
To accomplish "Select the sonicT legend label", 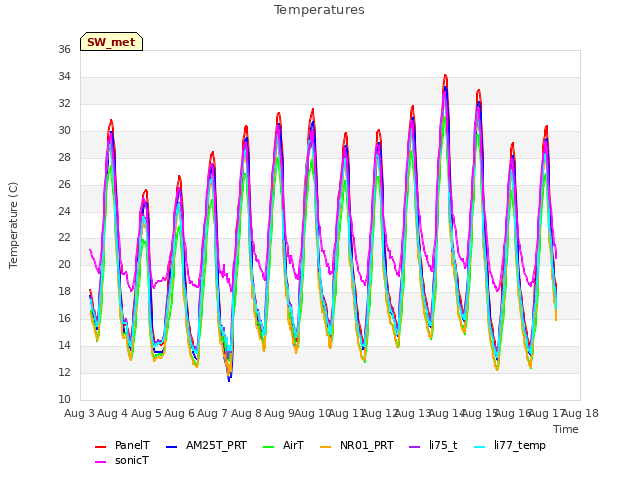I will [x=131, y=460].
